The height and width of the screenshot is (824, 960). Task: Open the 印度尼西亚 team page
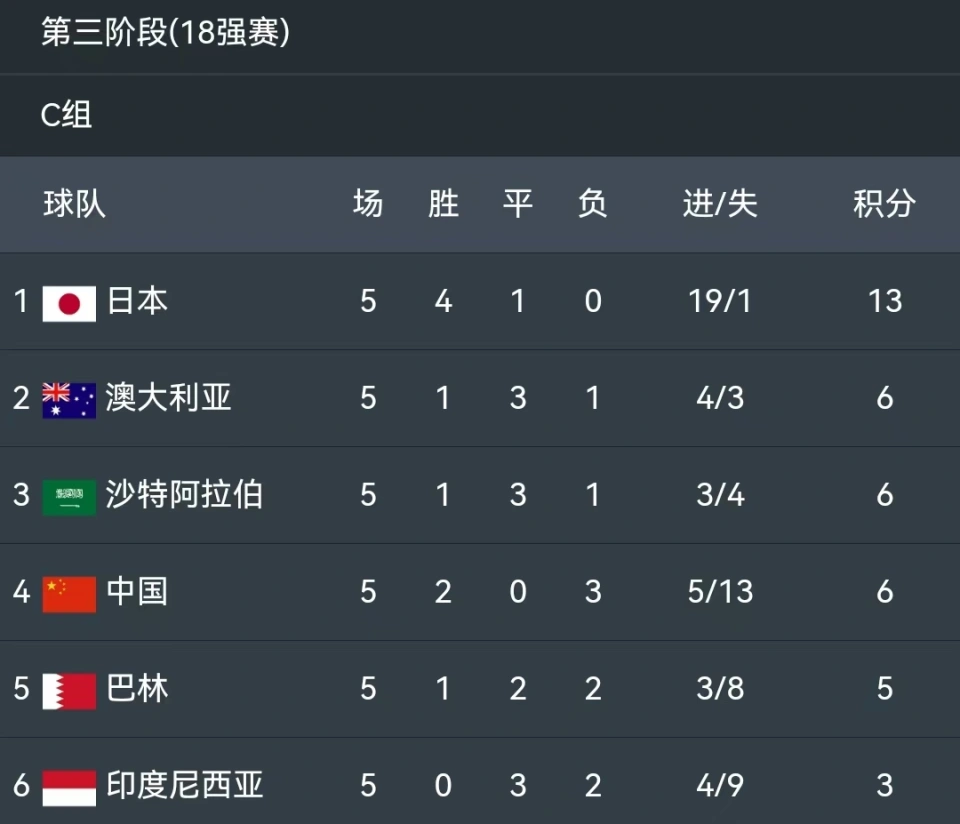tap(184, 785)
